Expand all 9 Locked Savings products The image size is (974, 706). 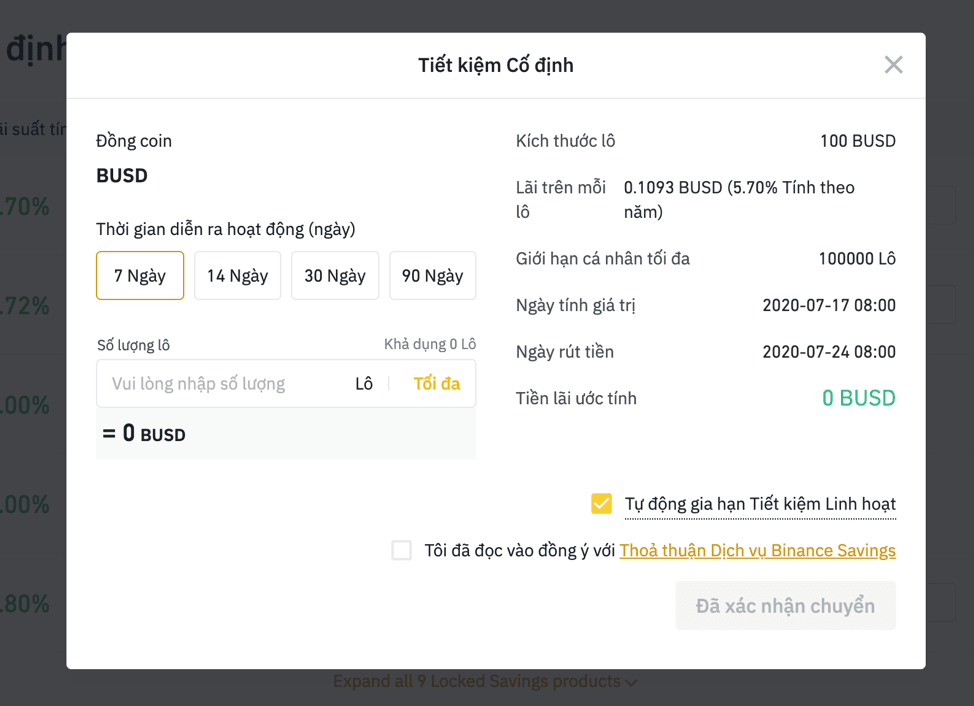pyautogui.click(x=485, y=682)
